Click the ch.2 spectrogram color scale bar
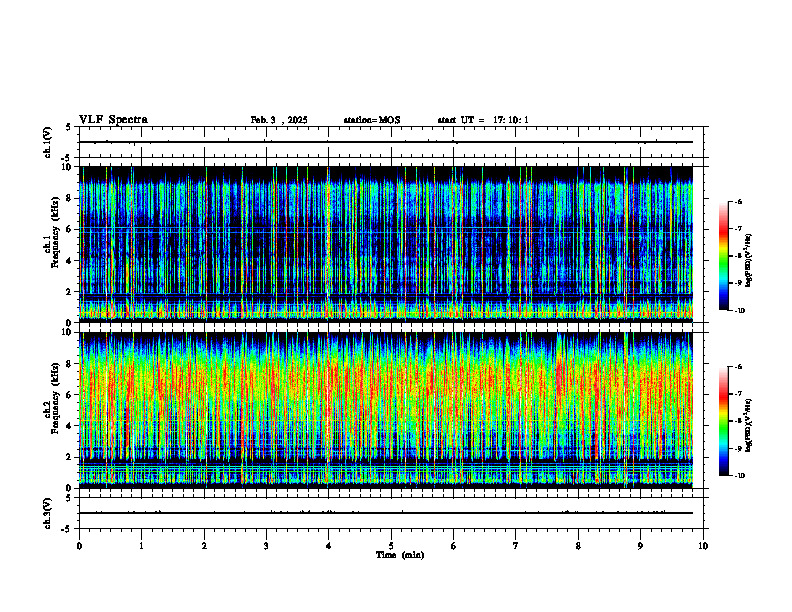This screenshot has width=792, height=612. click(724, 421)
